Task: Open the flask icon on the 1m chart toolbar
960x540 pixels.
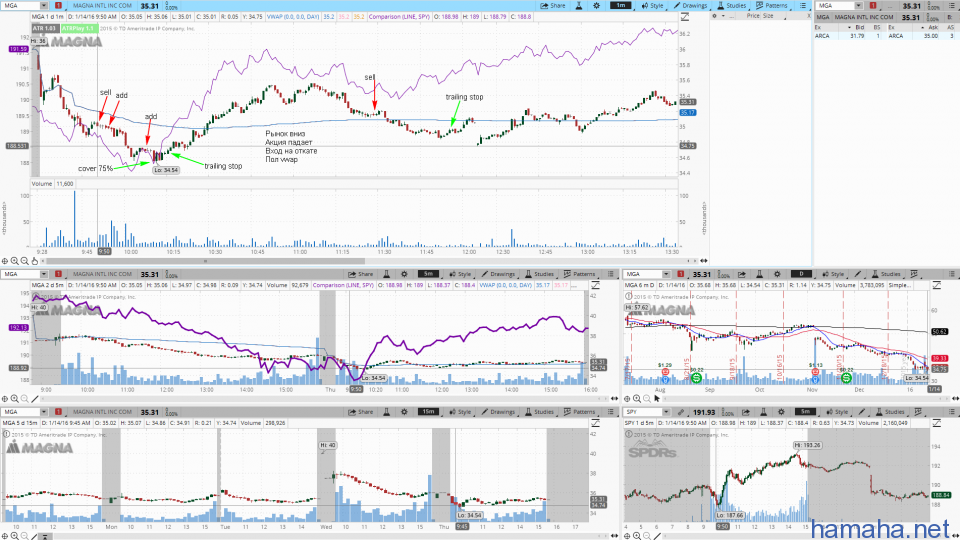Action: point(579,6)
